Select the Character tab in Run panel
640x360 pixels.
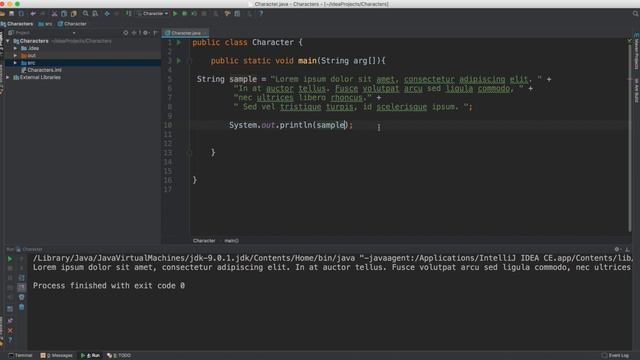point(29,249)
